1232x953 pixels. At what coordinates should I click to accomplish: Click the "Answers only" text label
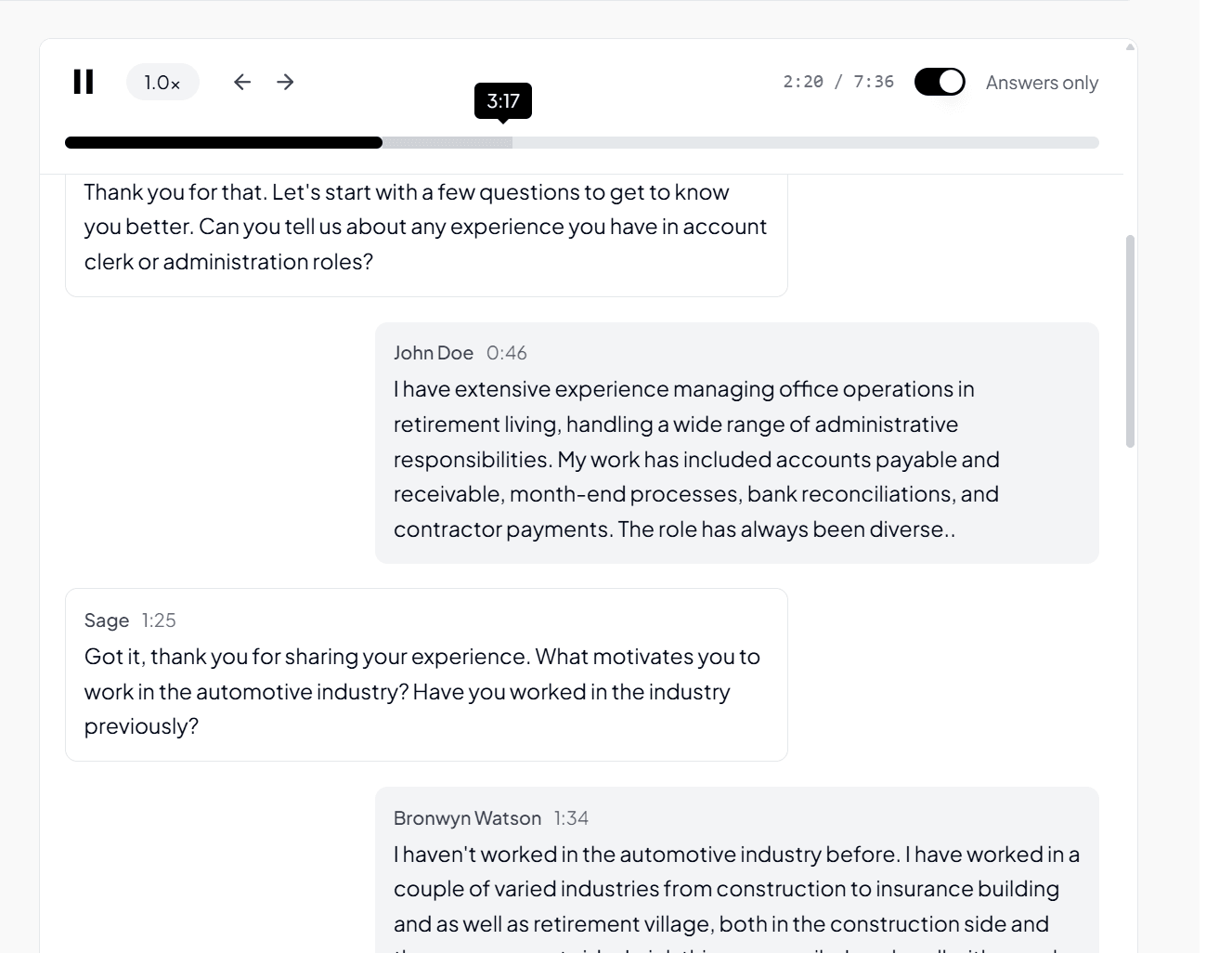coord(1042,83)
